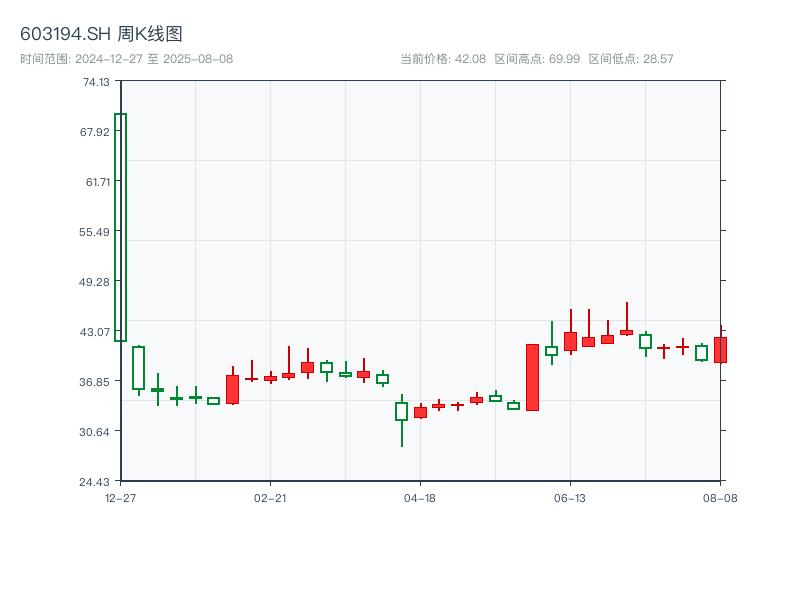Click the 24.43 price at the y-axis bottom
Screen dimensions: 800x600
click(97, 481)
